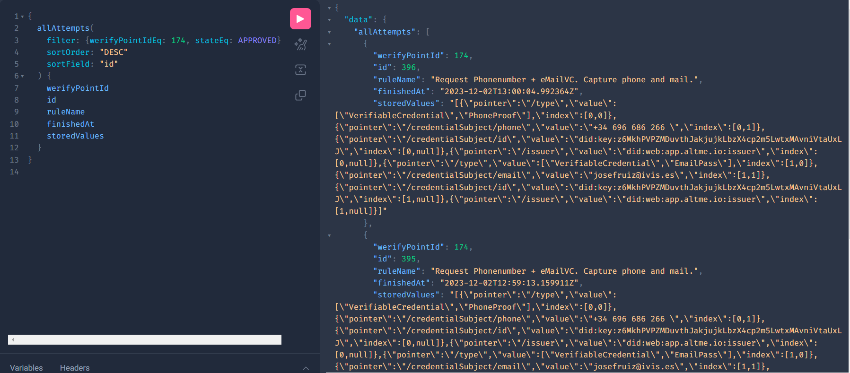Fold the "data" object in the response
Image resolution: width=850 pixels, height=373 pixels.
pos(329,20)
